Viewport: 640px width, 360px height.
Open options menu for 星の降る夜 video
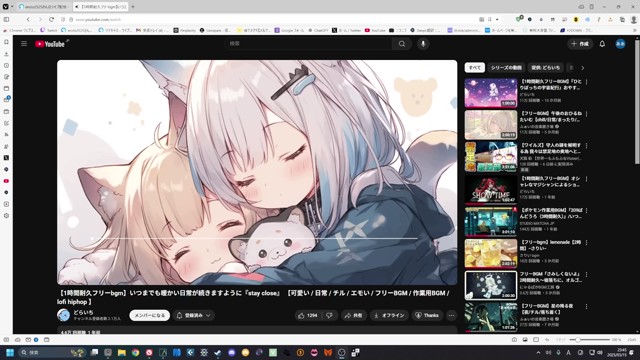pyautogui.click(x=587, y=307)
